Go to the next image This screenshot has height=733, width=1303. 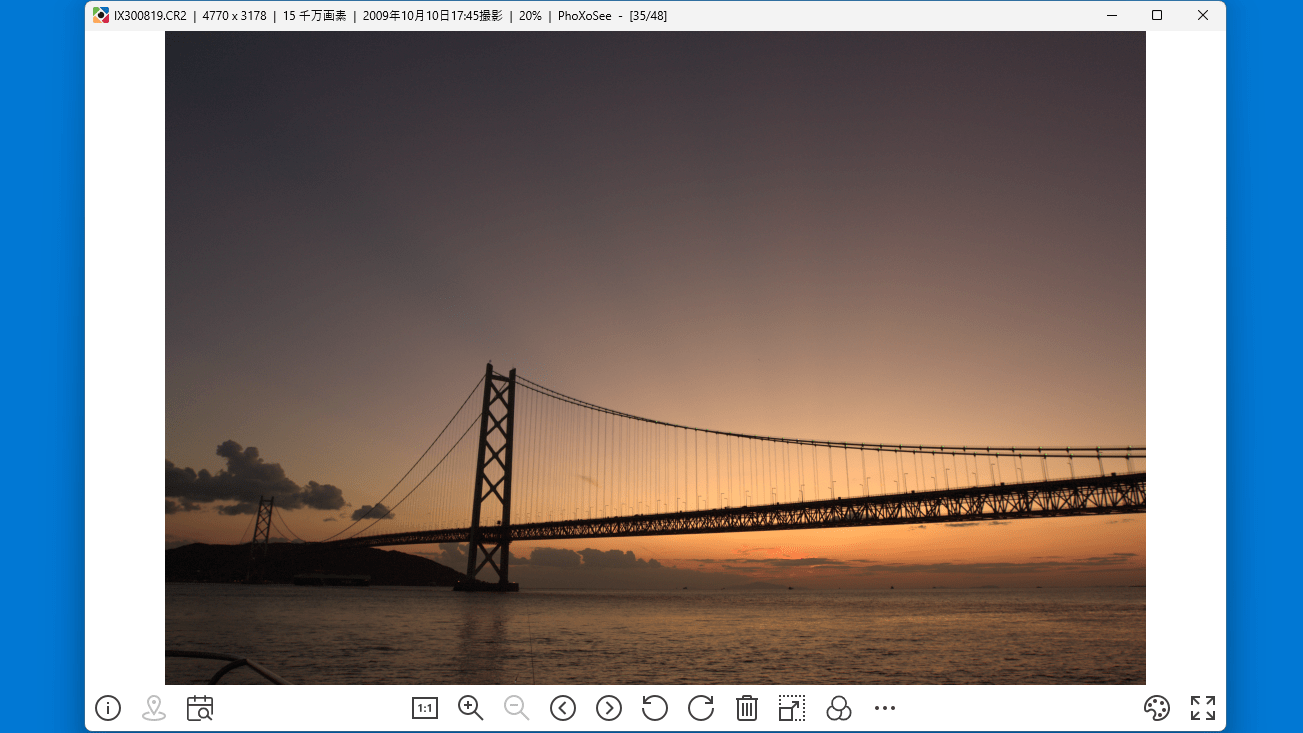pos(609,708)
